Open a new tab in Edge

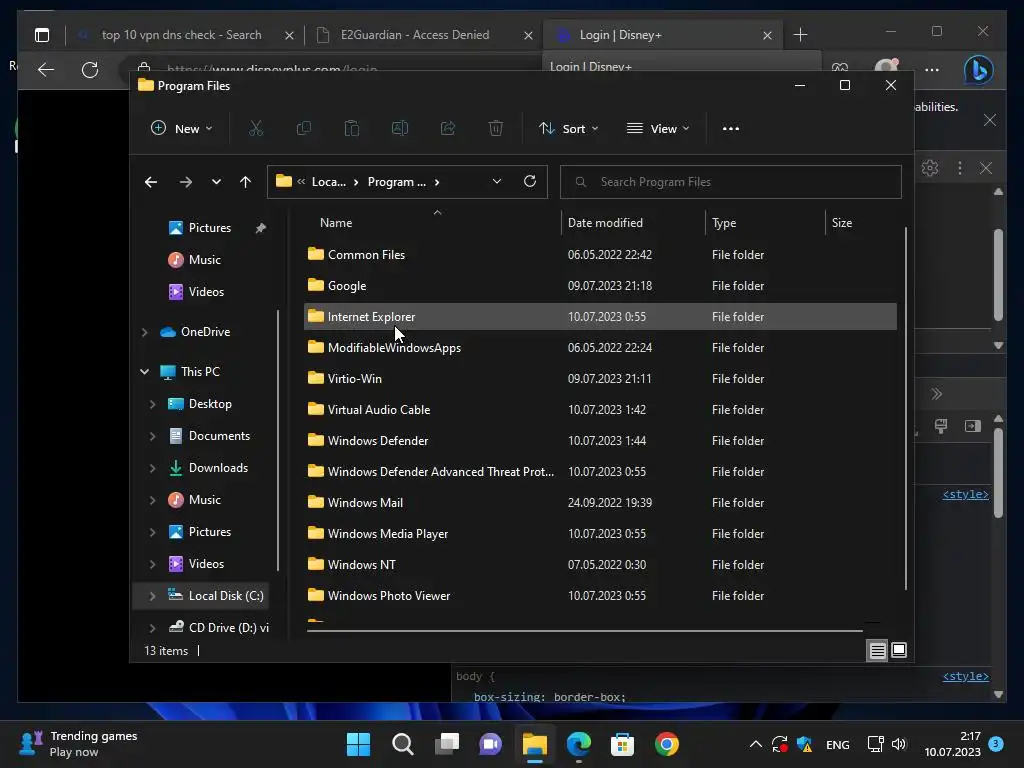(800, 35)
